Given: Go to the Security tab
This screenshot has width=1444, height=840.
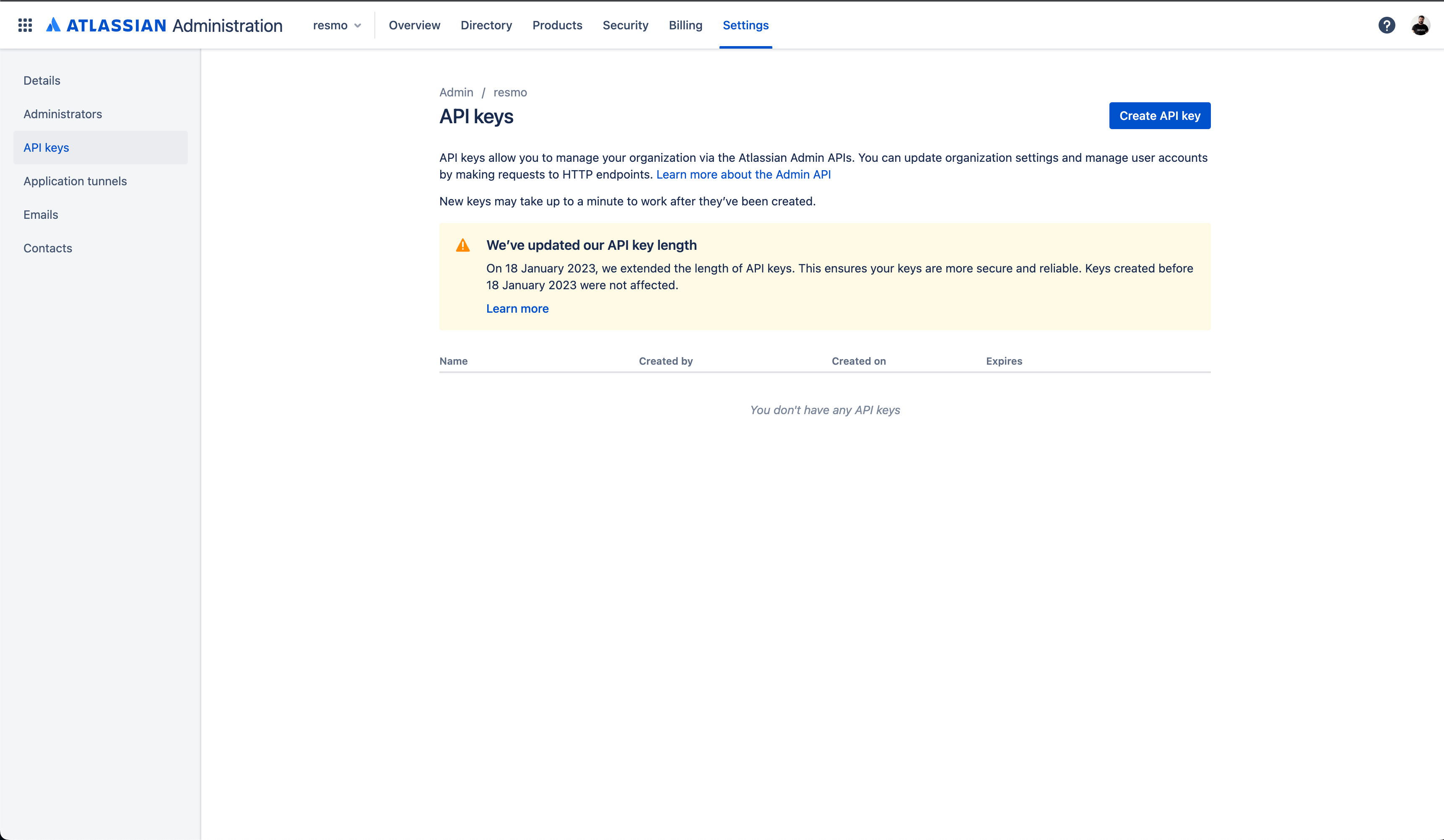Looking at the screenshot, I should coord(625,25).
